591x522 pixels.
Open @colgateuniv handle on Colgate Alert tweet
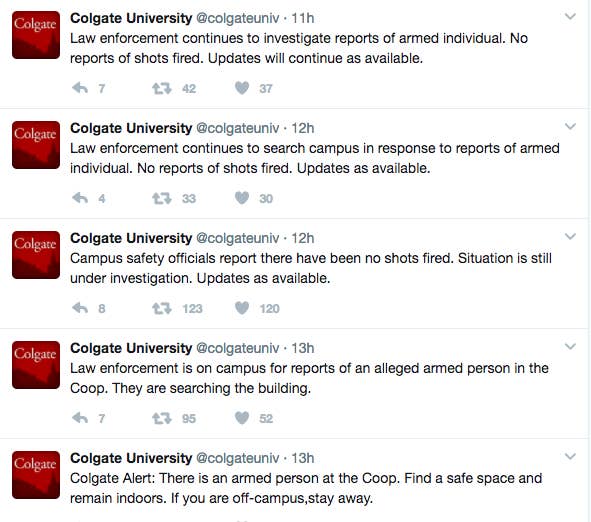coord(238,458)
